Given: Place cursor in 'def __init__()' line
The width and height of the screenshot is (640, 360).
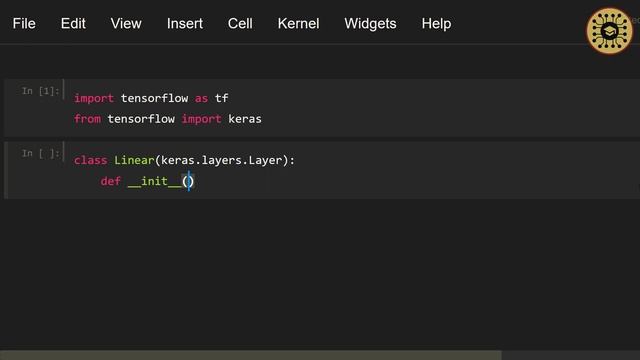Looking at the screenshot, I should [147, 181].
